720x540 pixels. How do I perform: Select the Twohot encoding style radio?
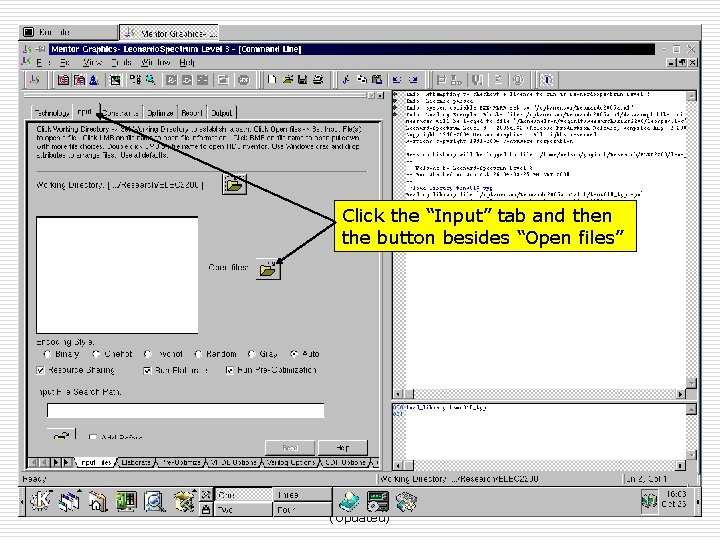click(147, 354)
